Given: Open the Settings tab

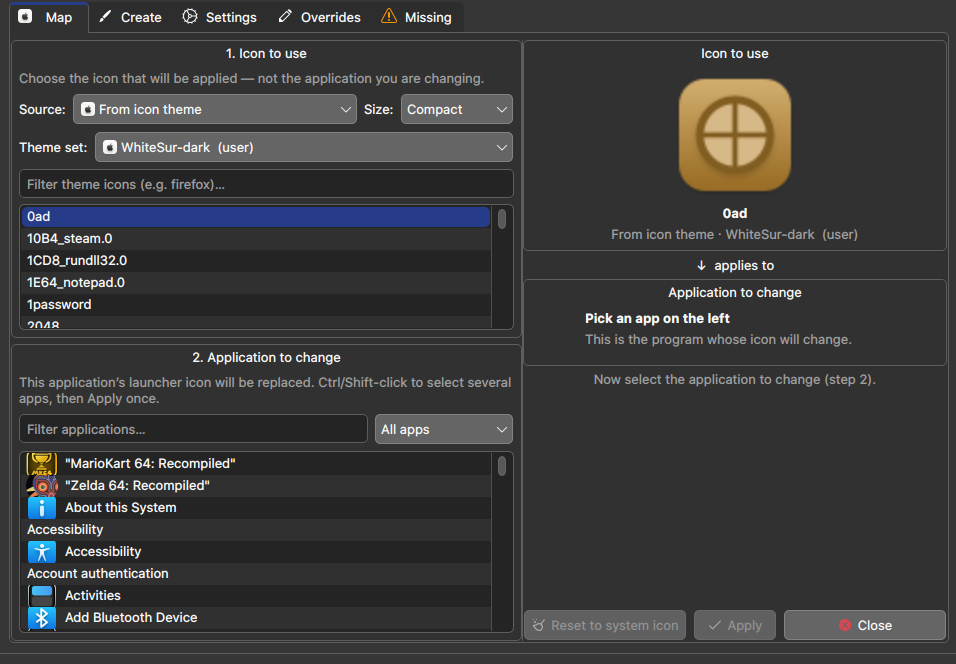Looking at the screenshot, I should pyautogui.click(x=220, y=17).
